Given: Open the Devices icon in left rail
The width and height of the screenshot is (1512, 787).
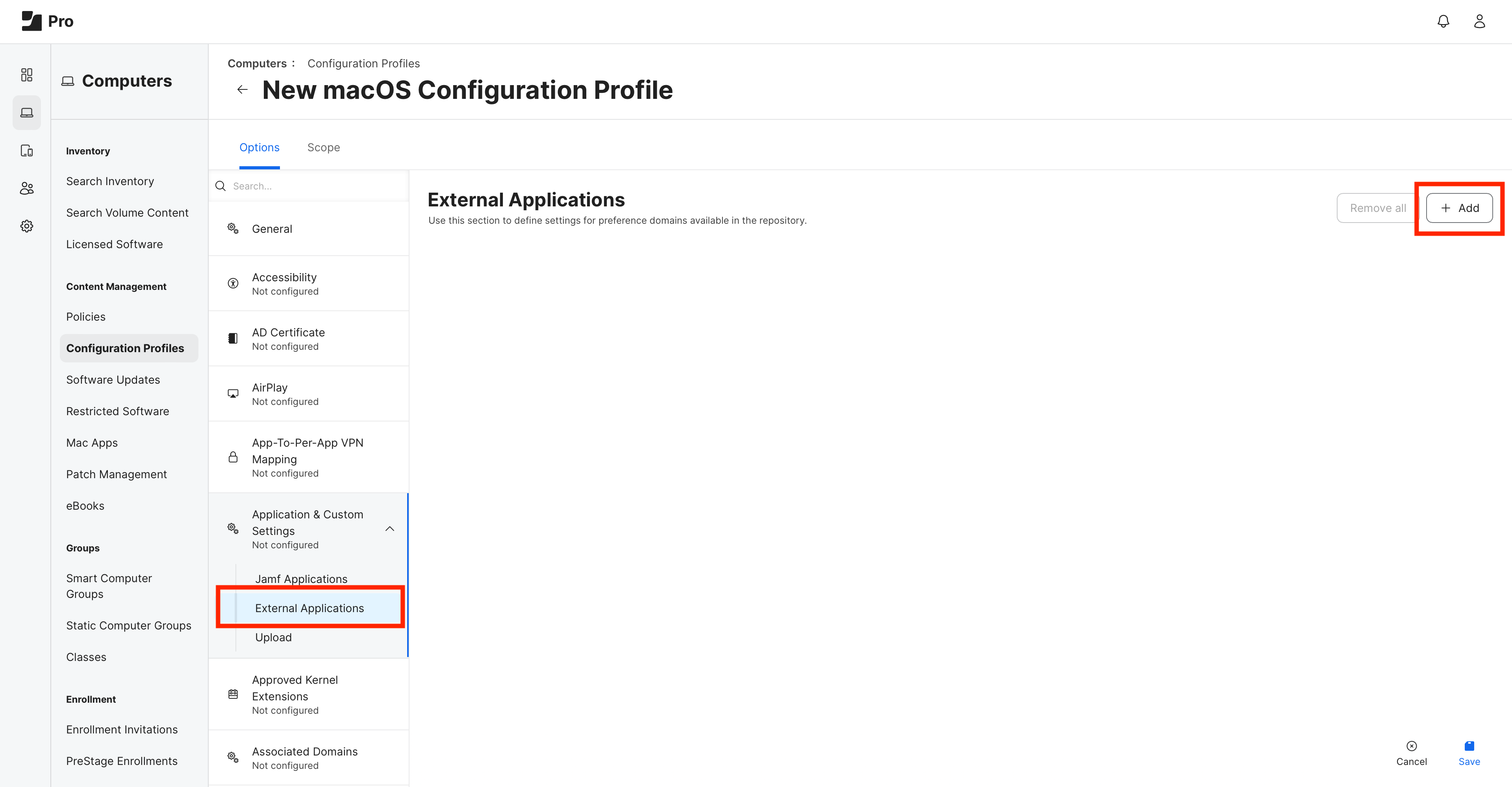Looking at the screenshot, I should click(26, 150).
